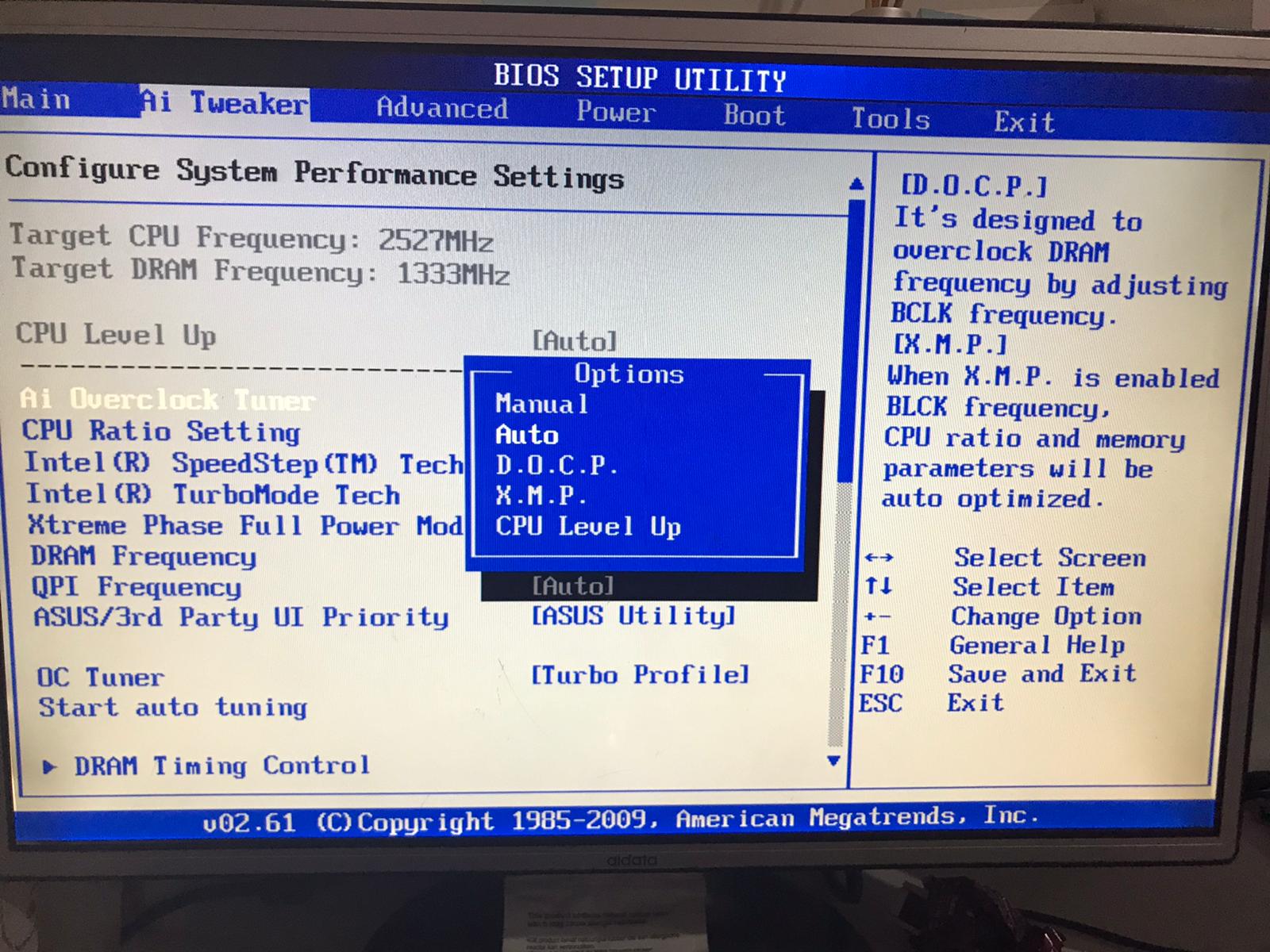Open the Tools tab

891,119
